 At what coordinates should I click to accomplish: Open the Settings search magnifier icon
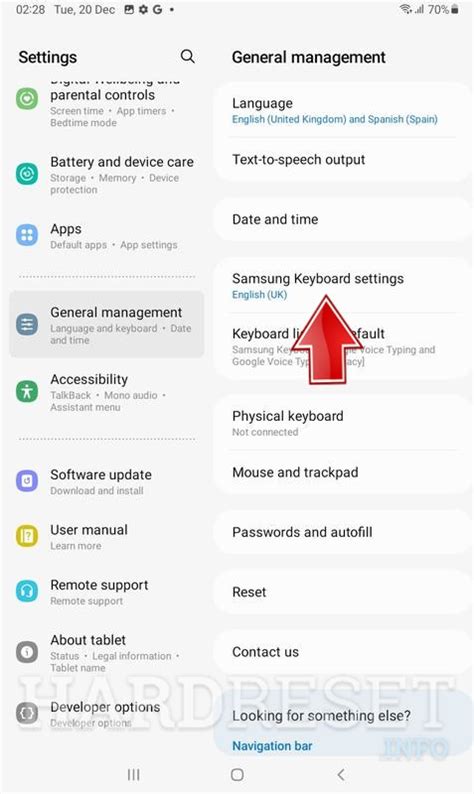(187, 56)
